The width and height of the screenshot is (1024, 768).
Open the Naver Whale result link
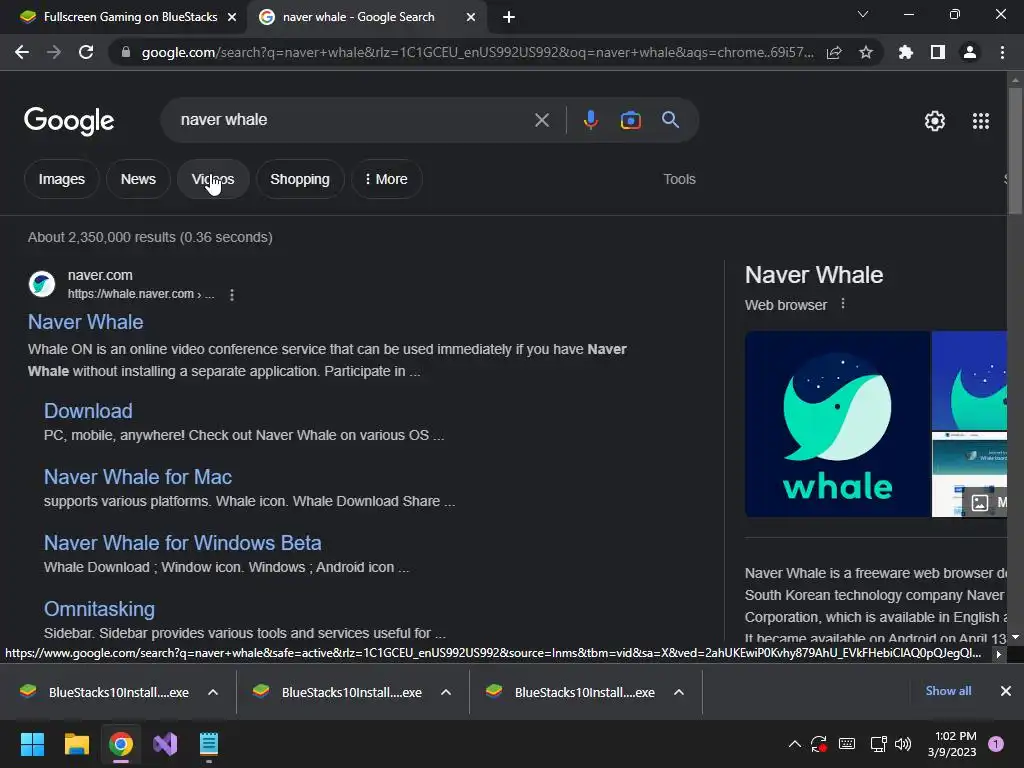pyautogui.click(x=86, y=322)
